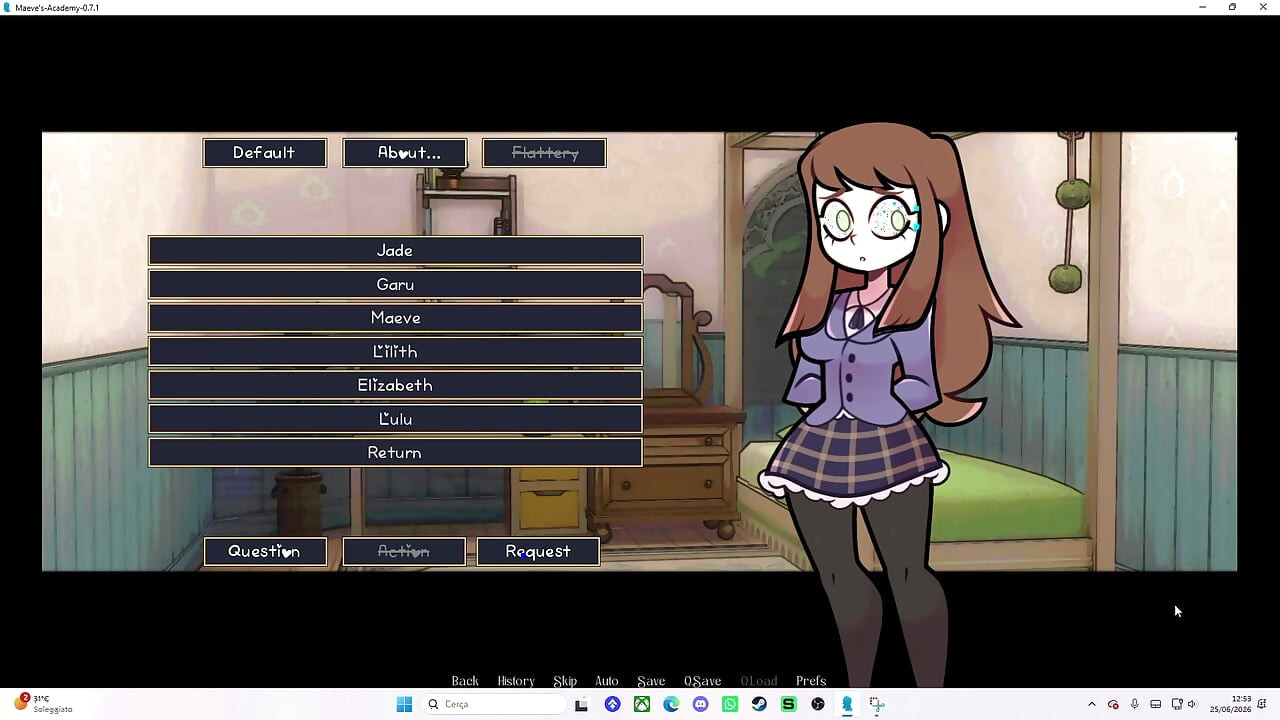
Task: Click Return to go back
Action: (x=395, y=452)
